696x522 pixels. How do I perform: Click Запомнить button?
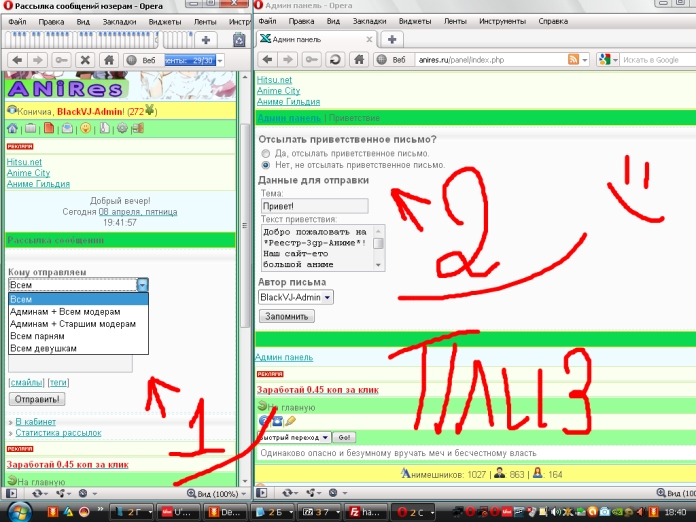click(287, 316)
